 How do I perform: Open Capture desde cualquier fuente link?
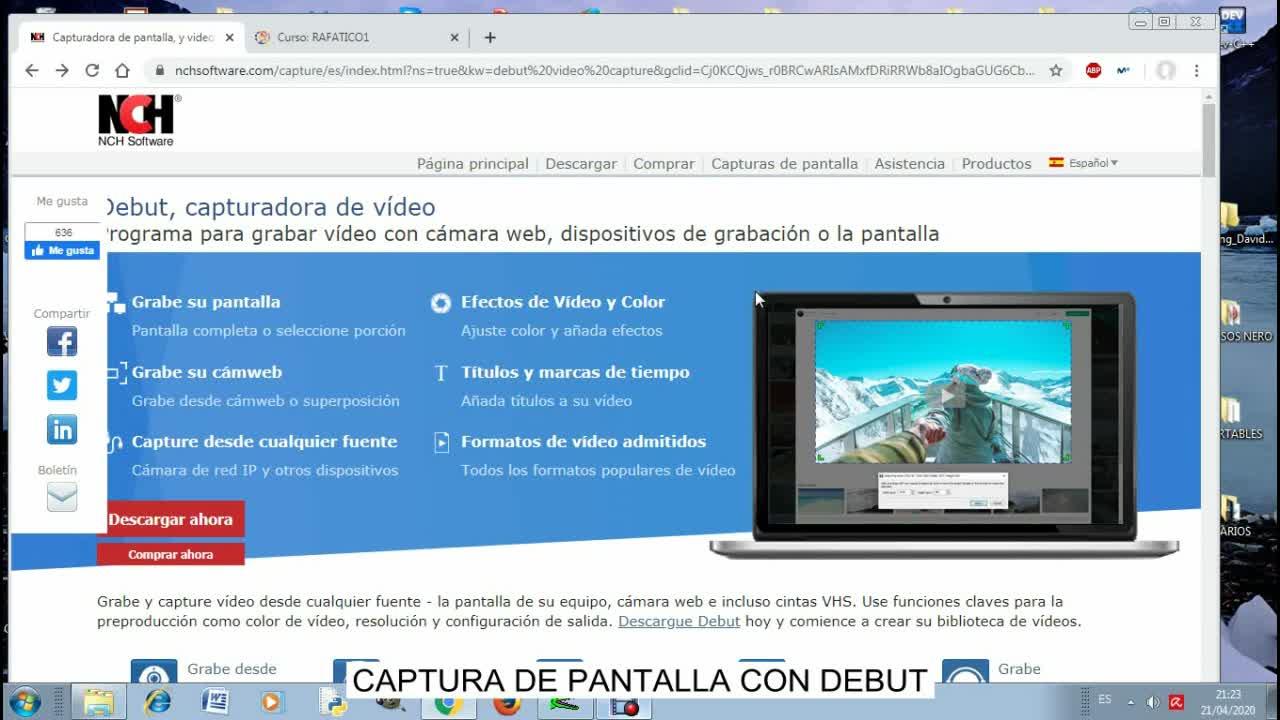pos(265,442)
